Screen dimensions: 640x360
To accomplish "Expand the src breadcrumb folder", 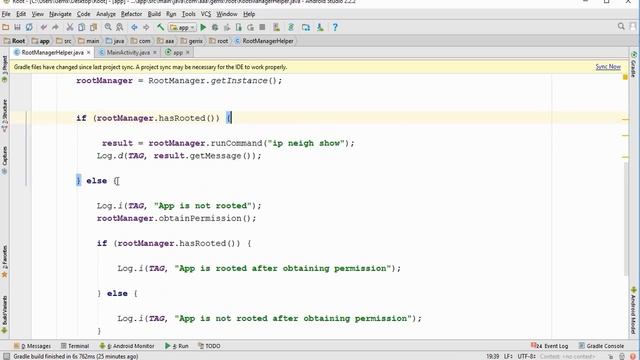I will 64,41.
